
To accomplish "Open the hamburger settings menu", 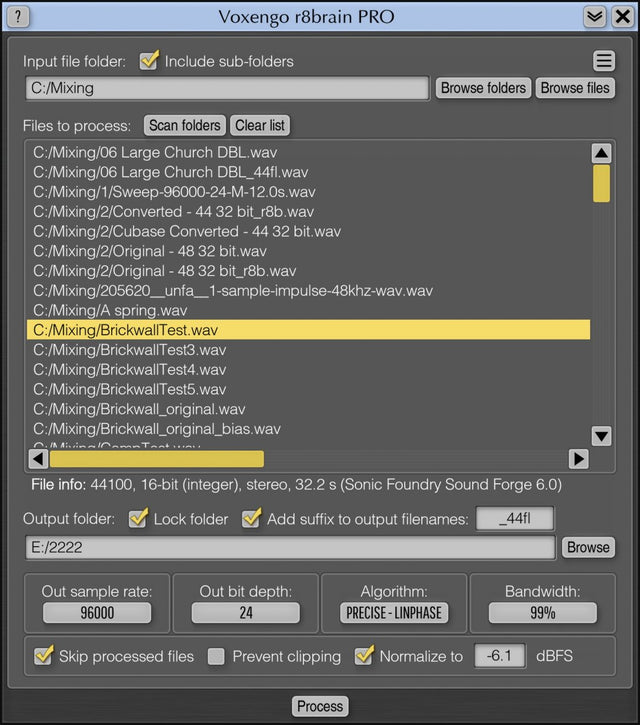I will pos(604,61).
